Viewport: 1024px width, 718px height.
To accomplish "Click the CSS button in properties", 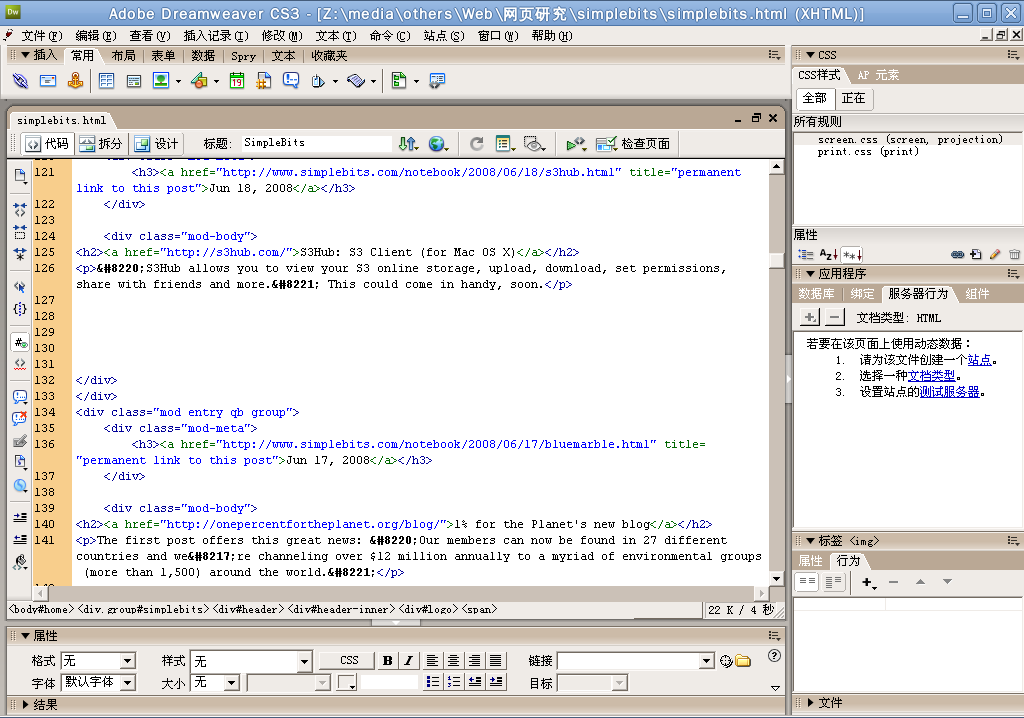I will (x=349, y=661).
